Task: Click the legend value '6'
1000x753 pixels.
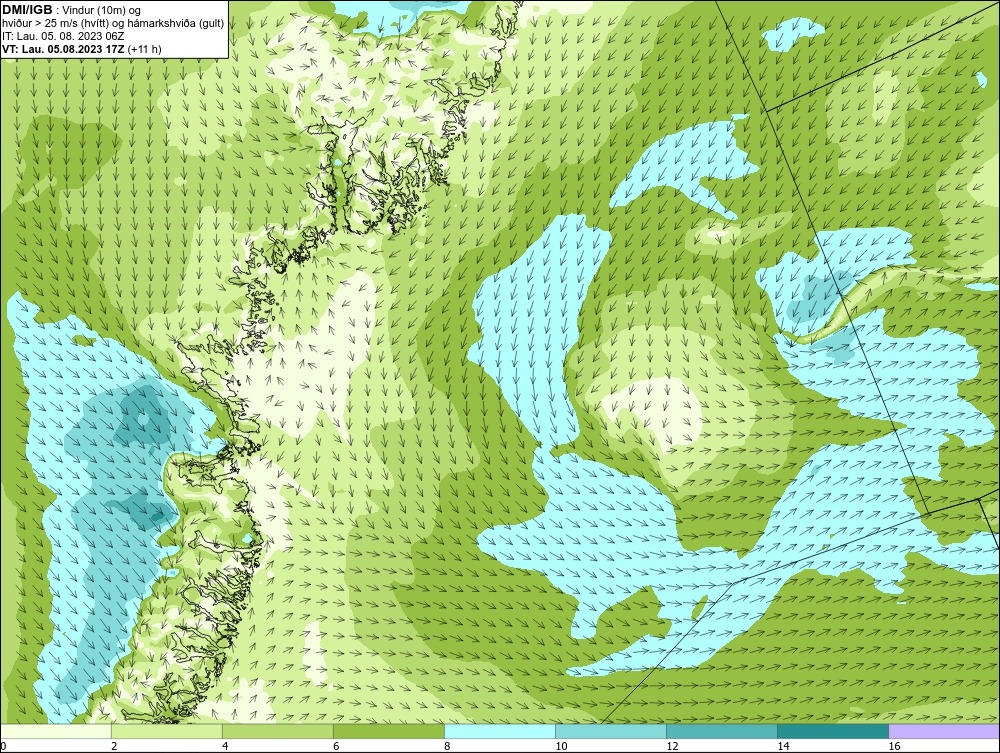Action: (x=336, y=746)
